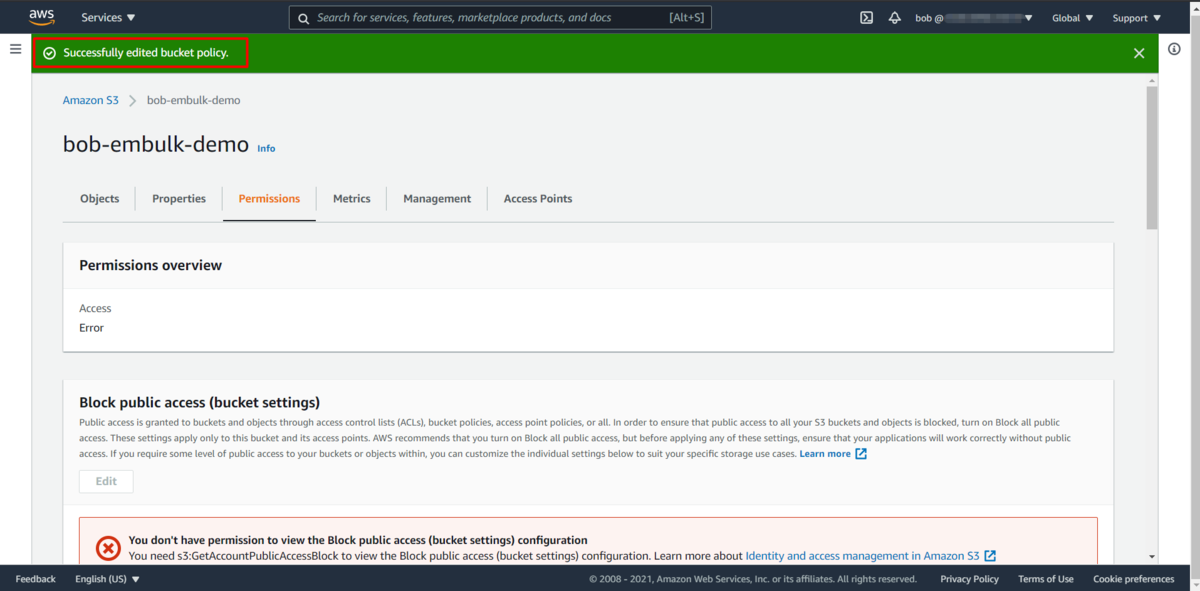Open the bob account dropdown

coord(974,18)
